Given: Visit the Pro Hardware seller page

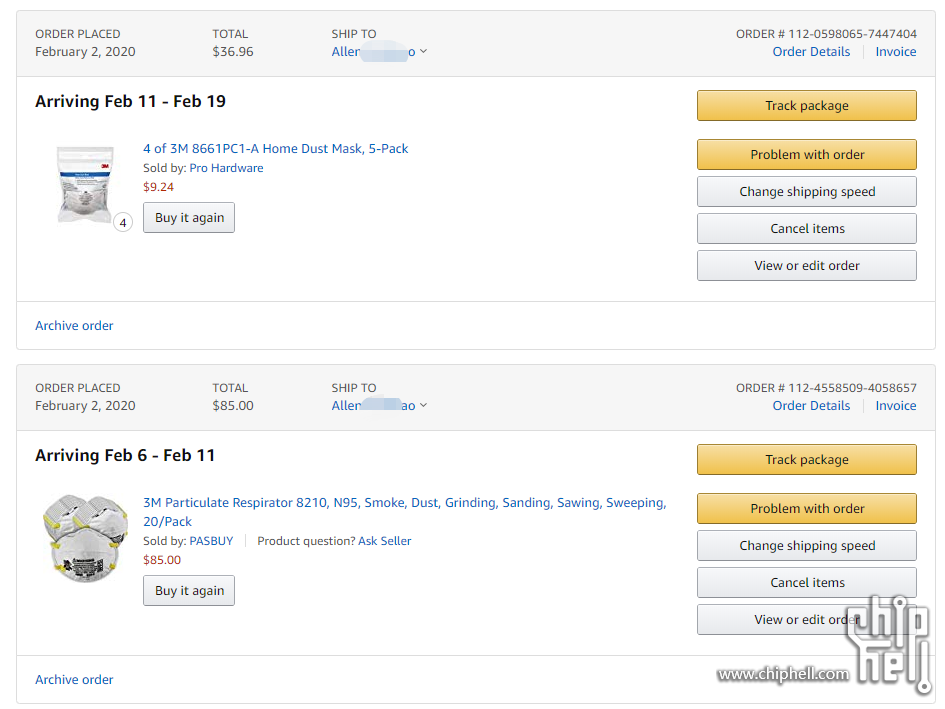Looking at the screenshot, I should point(226,168).
